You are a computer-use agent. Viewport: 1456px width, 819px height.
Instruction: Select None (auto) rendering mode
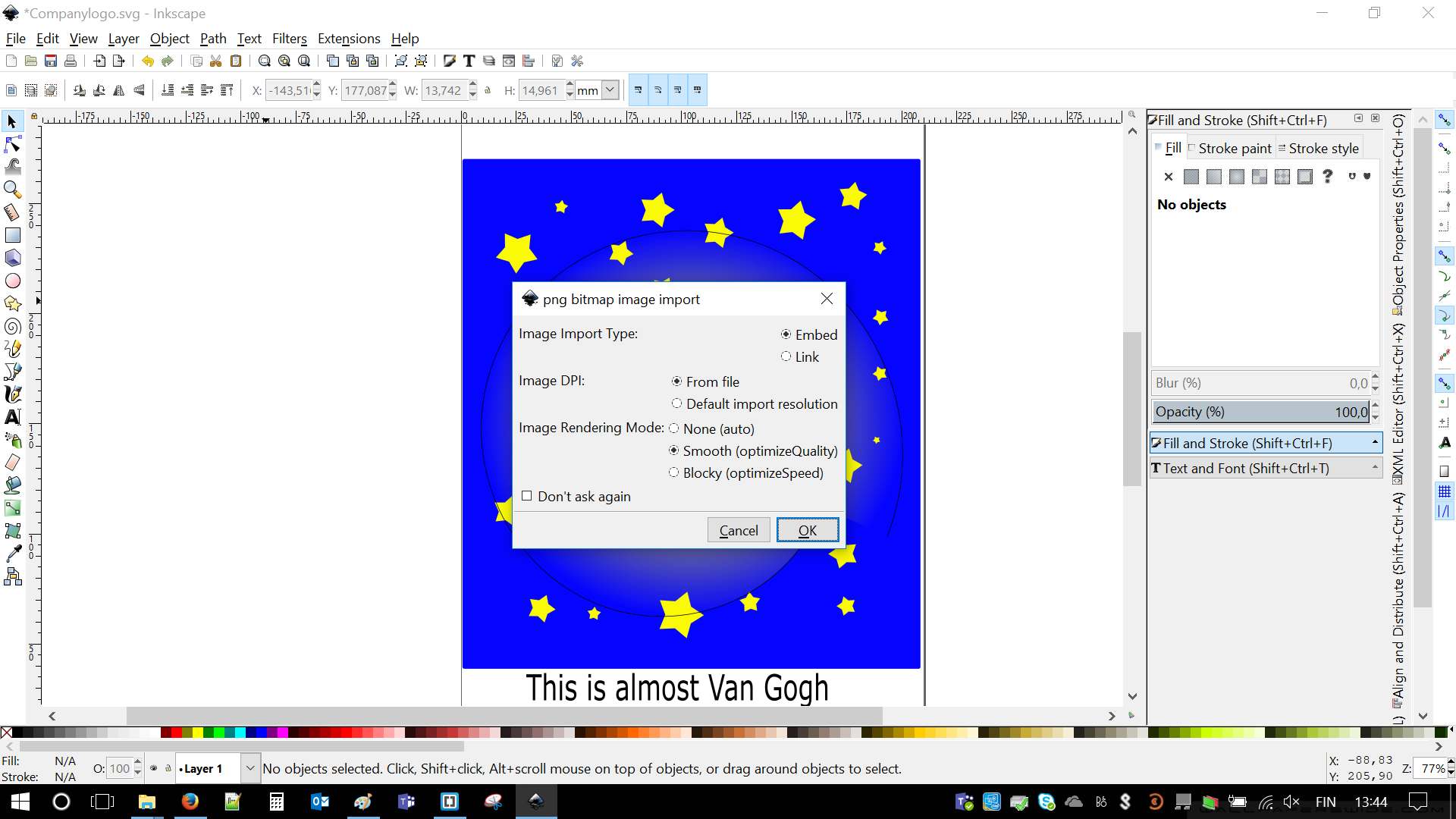[x=711, y=428]
